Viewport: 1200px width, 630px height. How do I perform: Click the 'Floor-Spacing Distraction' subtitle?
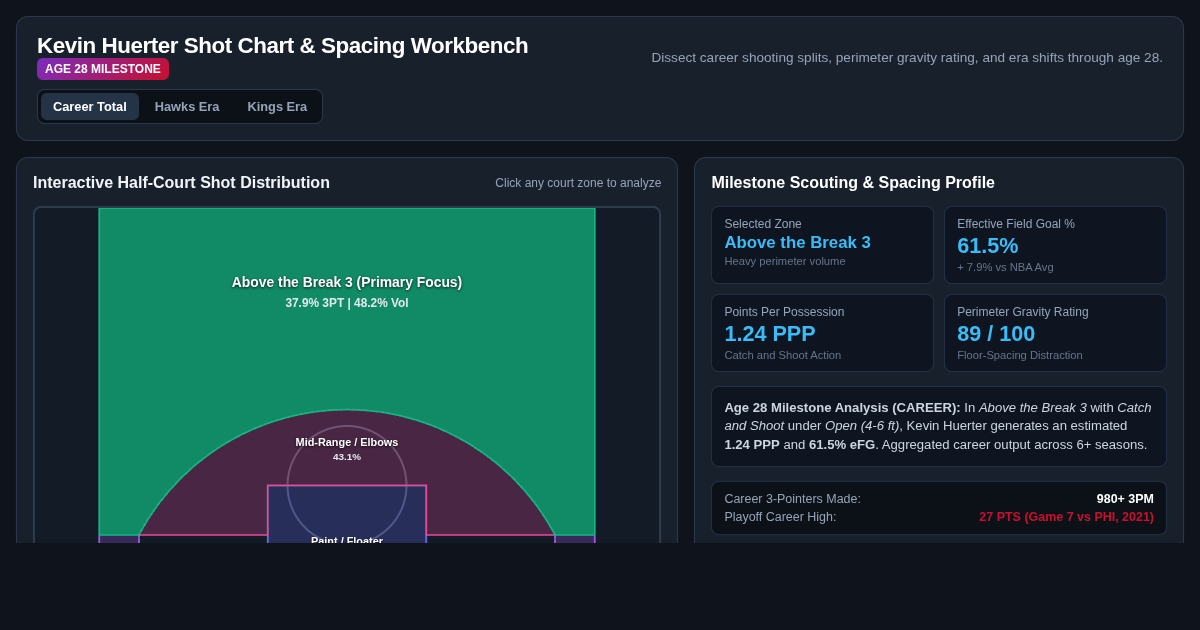[x=1020, y=355]
